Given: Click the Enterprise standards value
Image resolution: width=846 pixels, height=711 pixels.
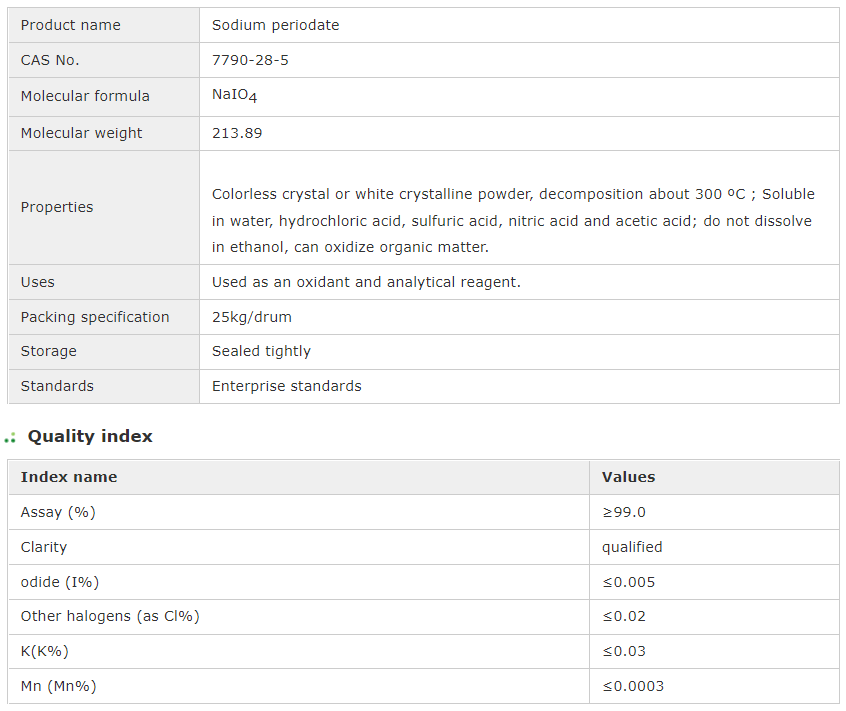Looking at the screenshot, I should 286,386.
